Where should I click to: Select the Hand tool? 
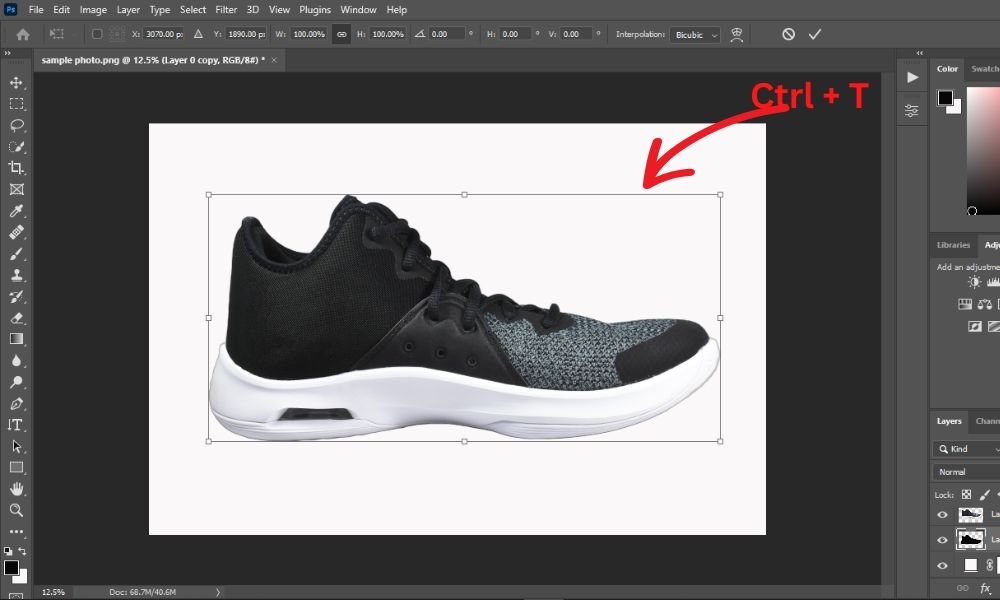(x=16, y=489)
